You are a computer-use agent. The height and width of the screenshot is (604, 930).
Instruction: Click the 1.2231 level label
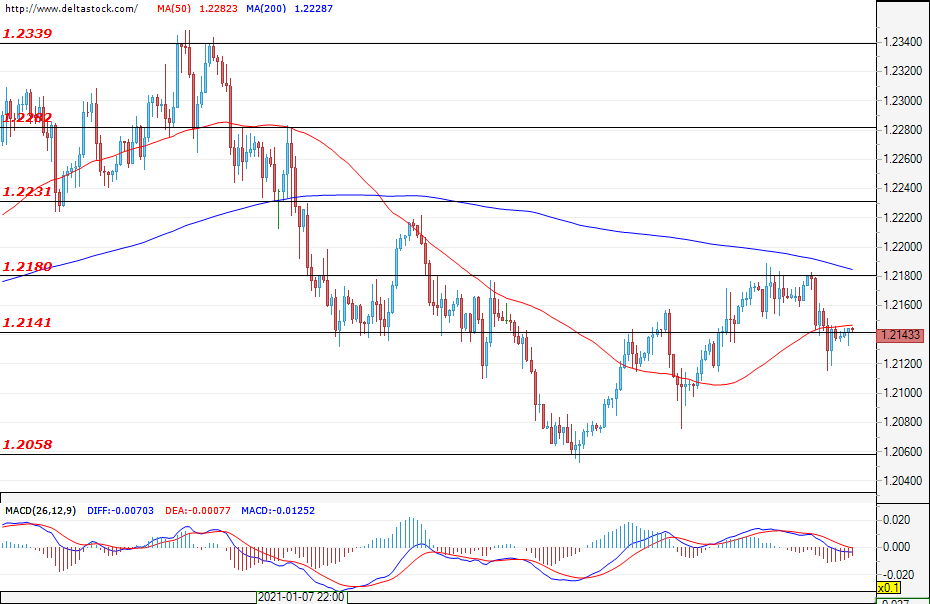[x=27, y=192]
